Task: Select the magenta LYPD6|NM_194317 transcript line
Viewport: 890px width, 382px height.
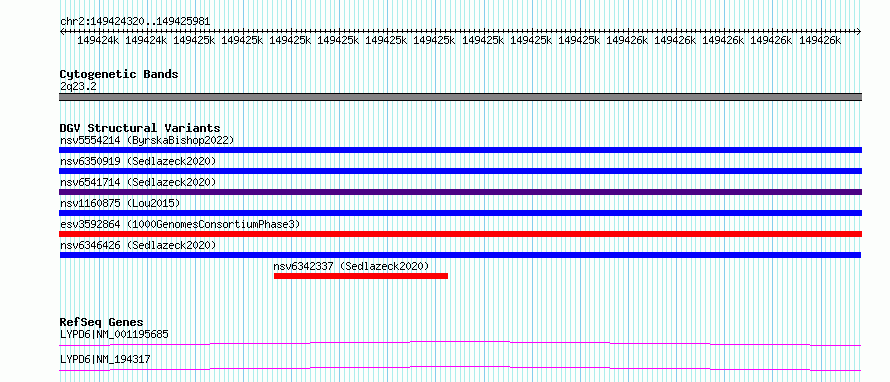Action: [x=460, y=368]
